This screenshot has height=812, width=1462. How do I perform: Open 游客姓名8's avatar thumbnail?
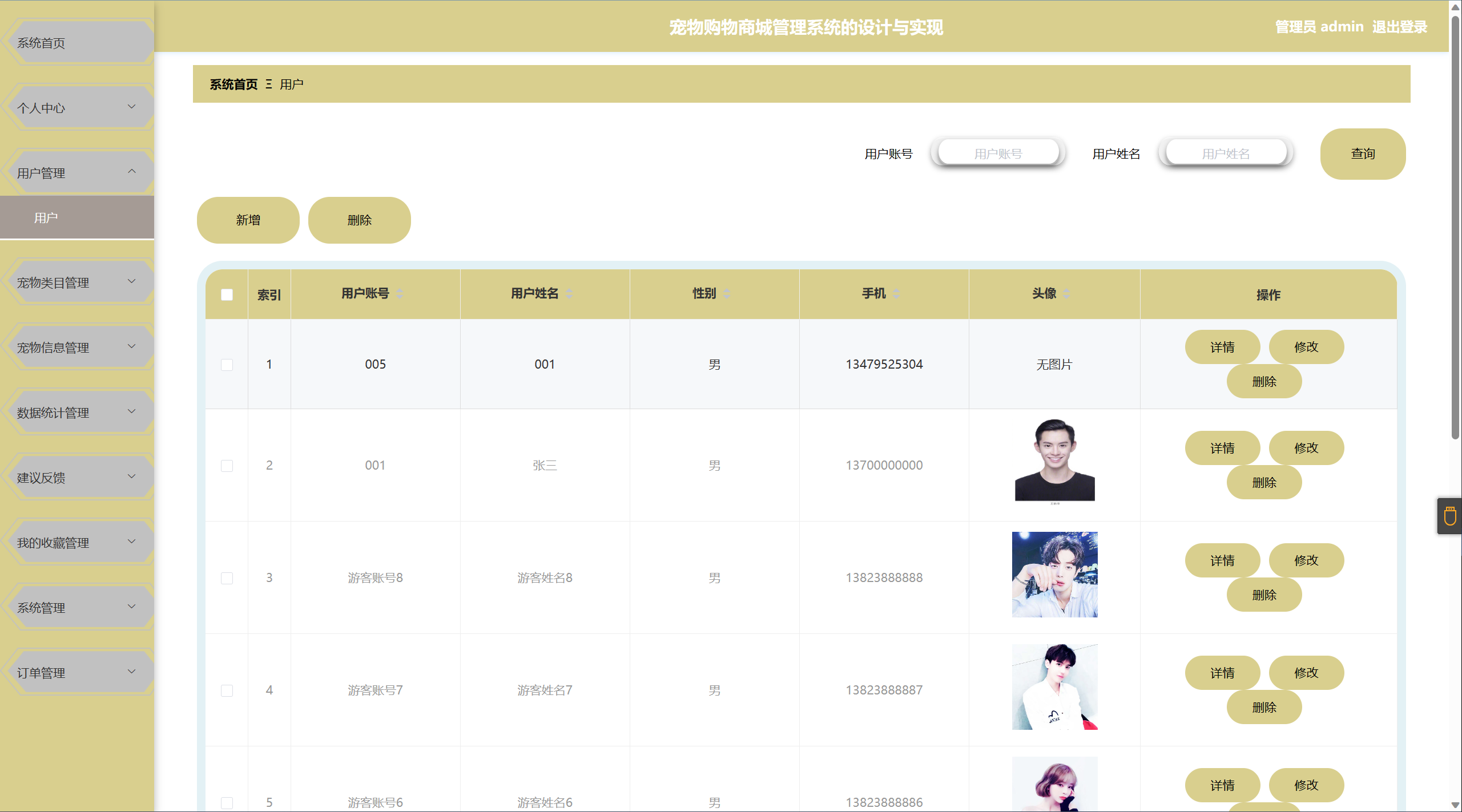point(1054,575)
